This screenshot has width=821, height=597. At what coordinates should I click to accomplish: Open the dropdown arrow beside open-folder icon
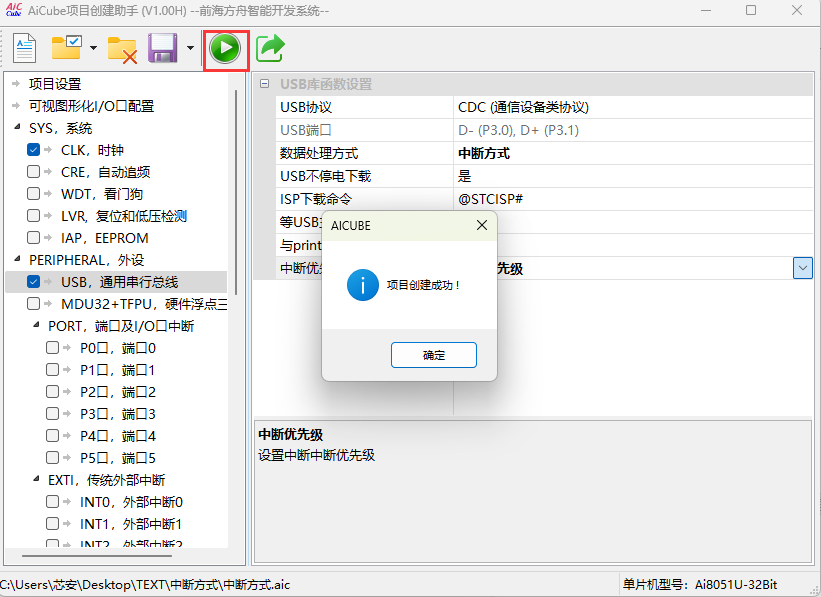tap(93, 48)
